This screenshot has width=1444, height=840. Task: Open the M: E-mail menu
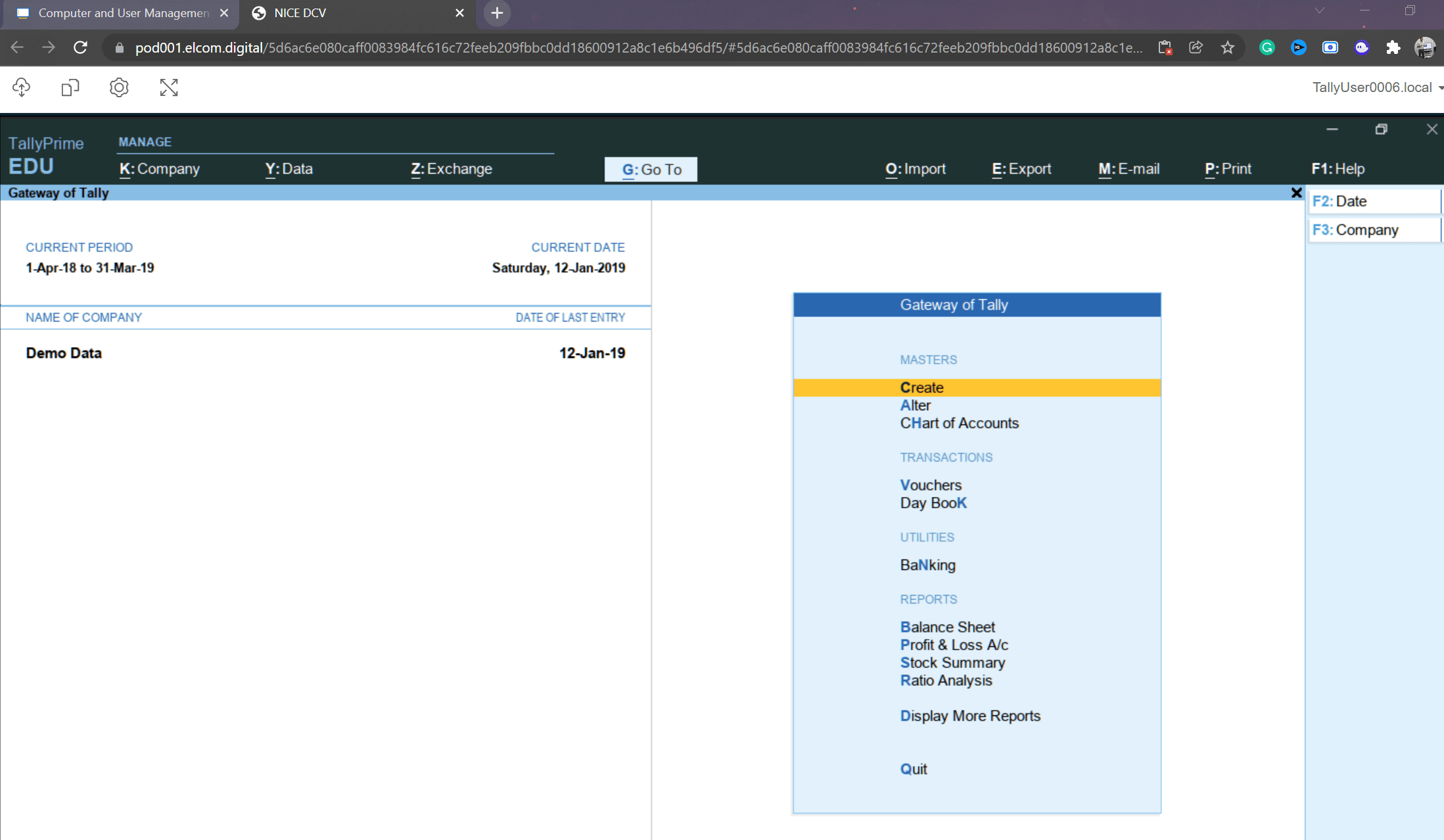[1129, 169]
